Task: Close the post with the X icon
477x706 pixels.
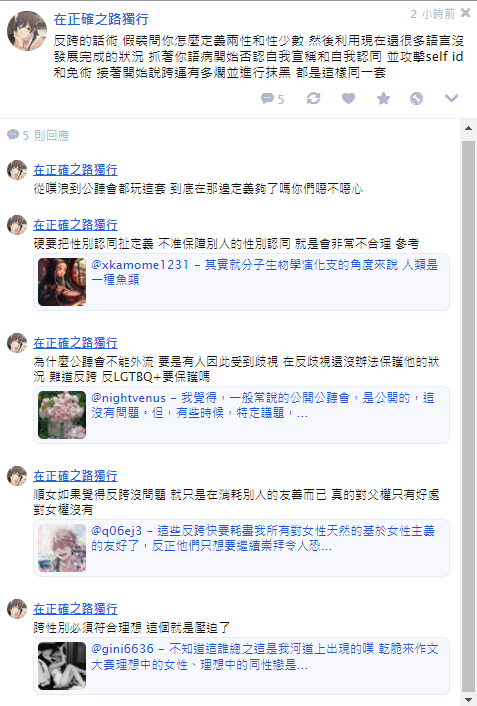Action: pyautogui.click(x=465, y=13)
